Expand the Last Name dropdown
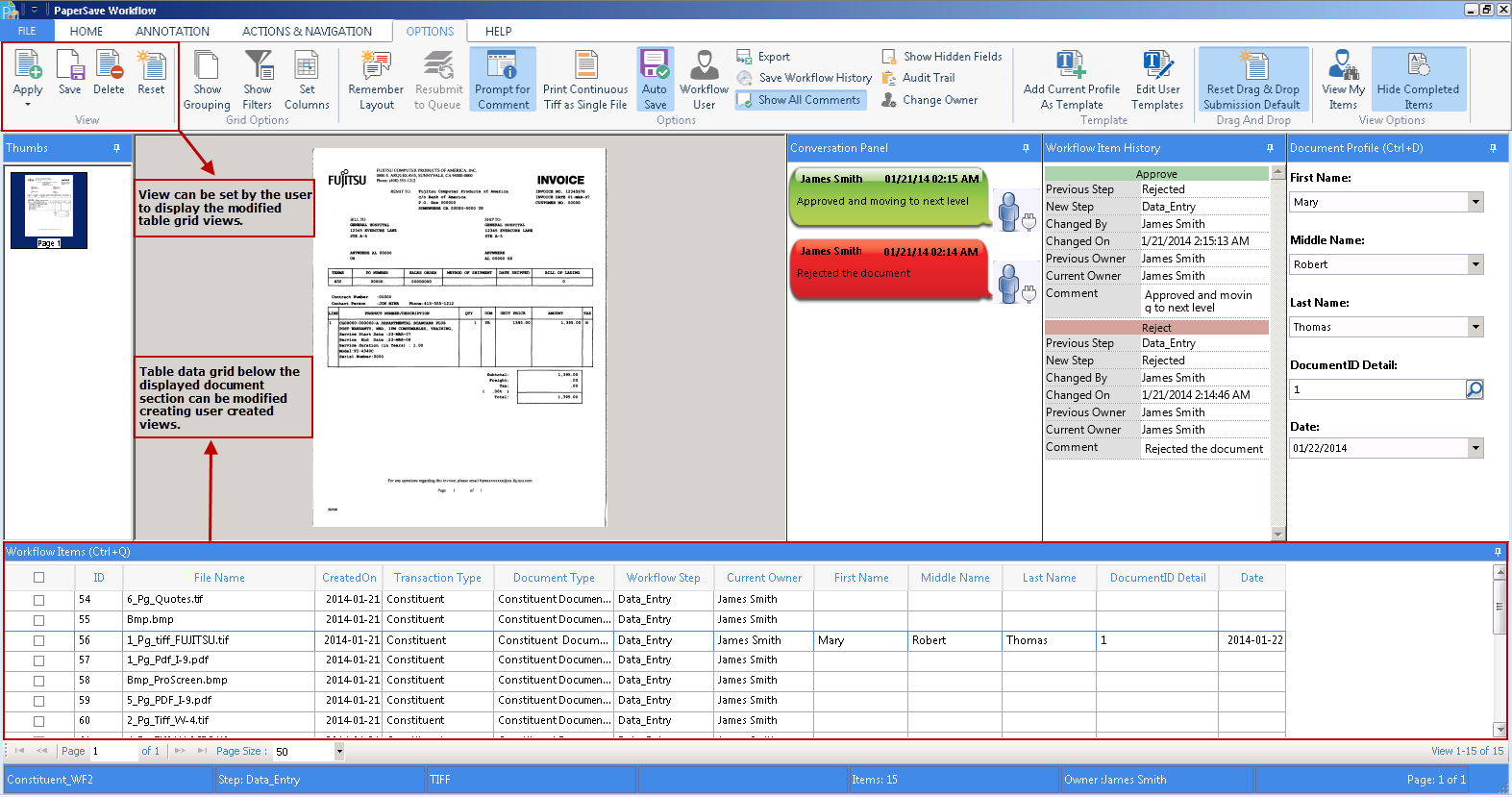The image size is (1512, 797). pyautogui.click(x=1475, y=327)
